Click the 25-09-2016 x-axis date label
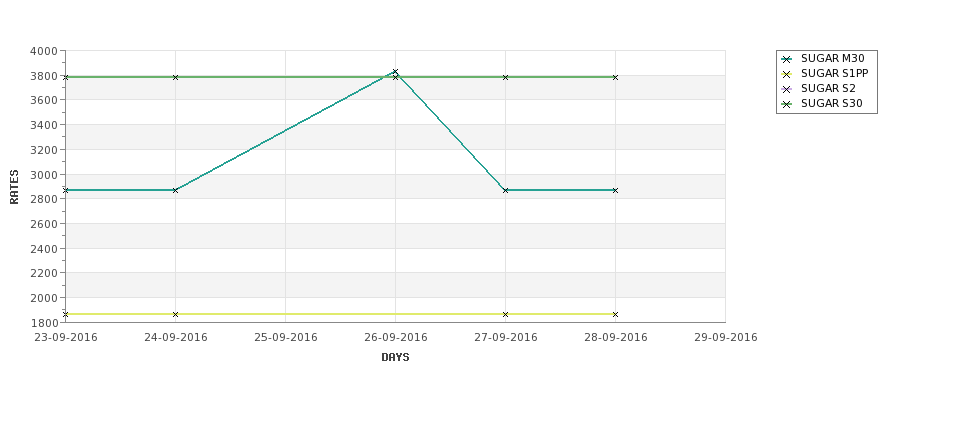975x429 pixels. click(x=285, y=338)
